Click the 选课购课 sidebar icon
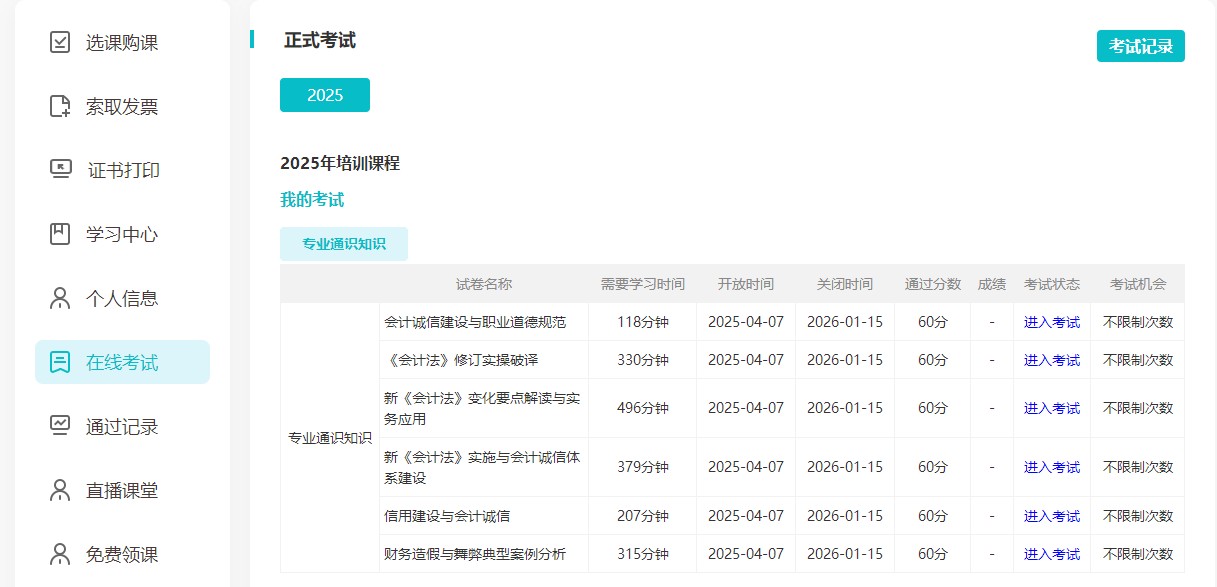The width and height of the screenshot is (1217, 587). (x=60, y=42)
